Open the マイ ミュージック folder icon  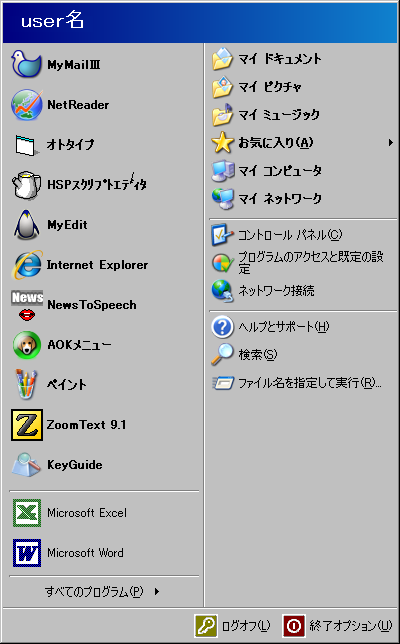(223, 115)
